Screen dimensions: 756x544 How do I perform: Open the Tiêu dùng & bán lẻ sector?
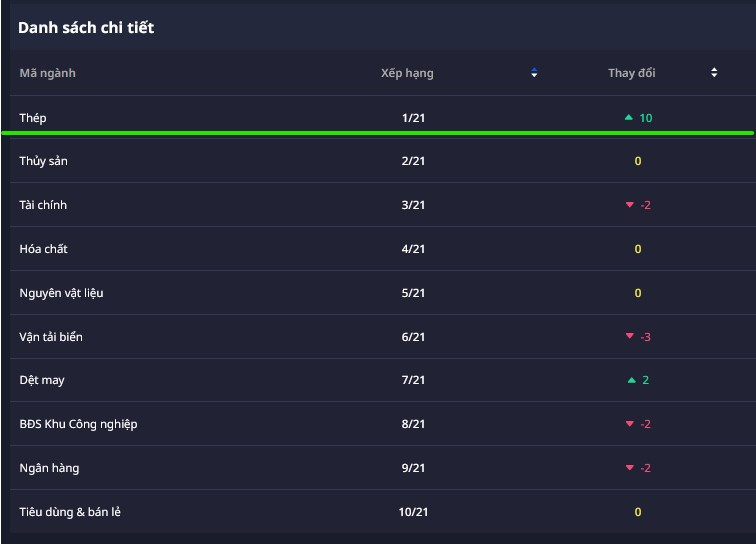70,512
